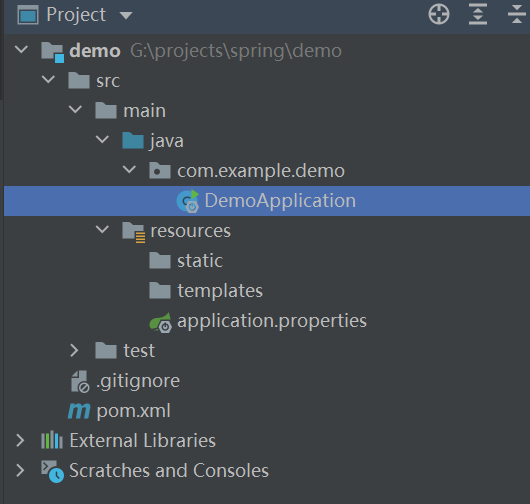The height and width of the screenshot is (504, 530).
Task: Click the Collapse All toolbar icon
Action: point(516,14)
